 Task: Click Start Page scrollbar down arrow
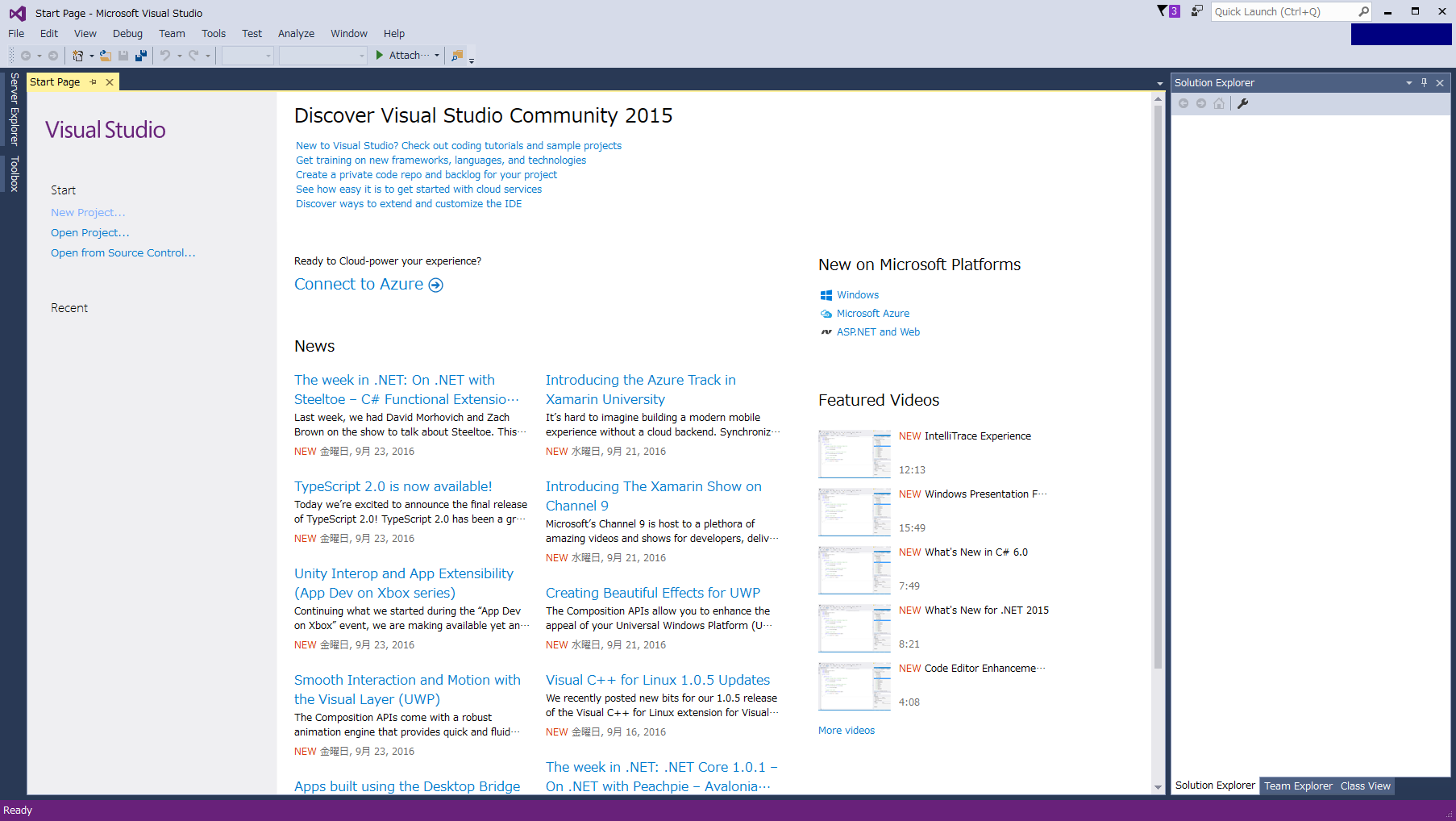(x=1158, y=787)
